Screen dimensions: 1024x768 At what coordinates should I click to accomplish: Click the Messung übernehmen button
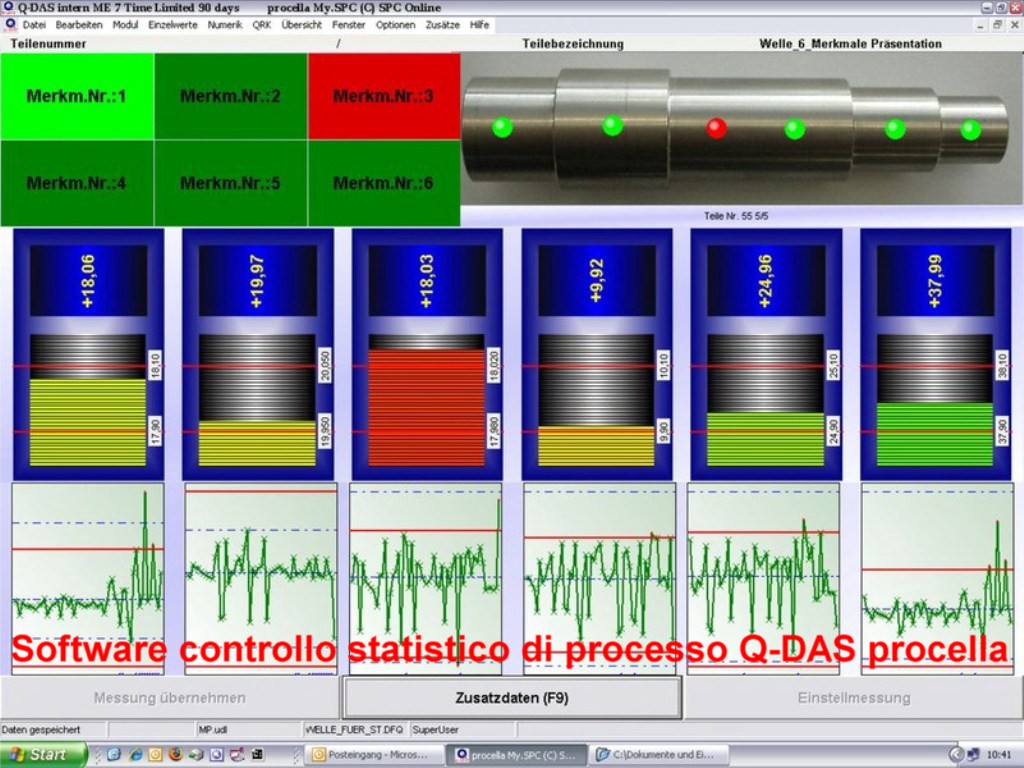click(x=170, y=698)
